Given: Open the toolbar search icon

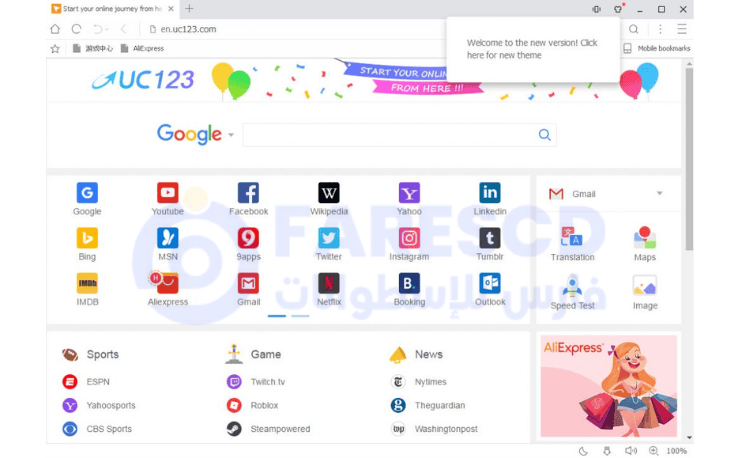Looking at the screenshot, I should pyautogui.click(x=634, y=29).
